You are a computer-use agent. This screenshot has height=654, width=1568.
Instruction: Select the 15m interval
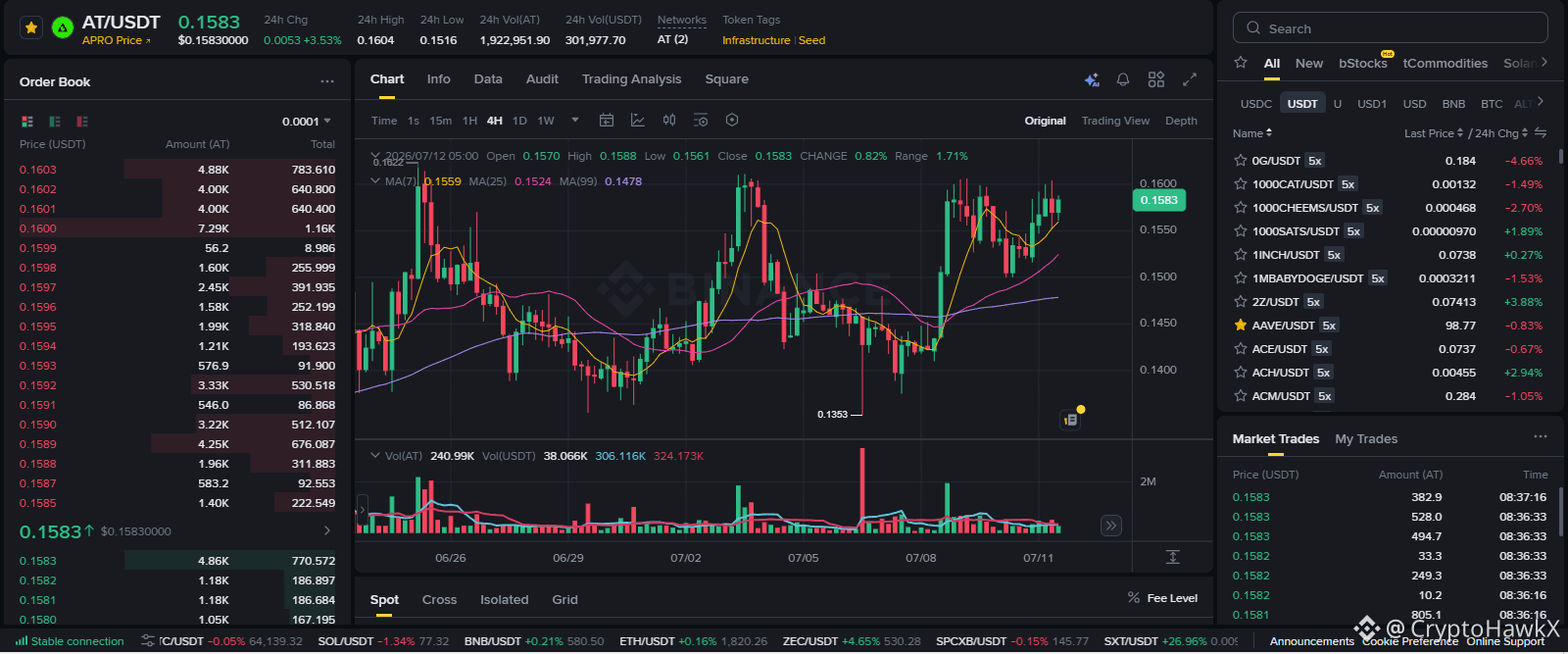(441, 121)
